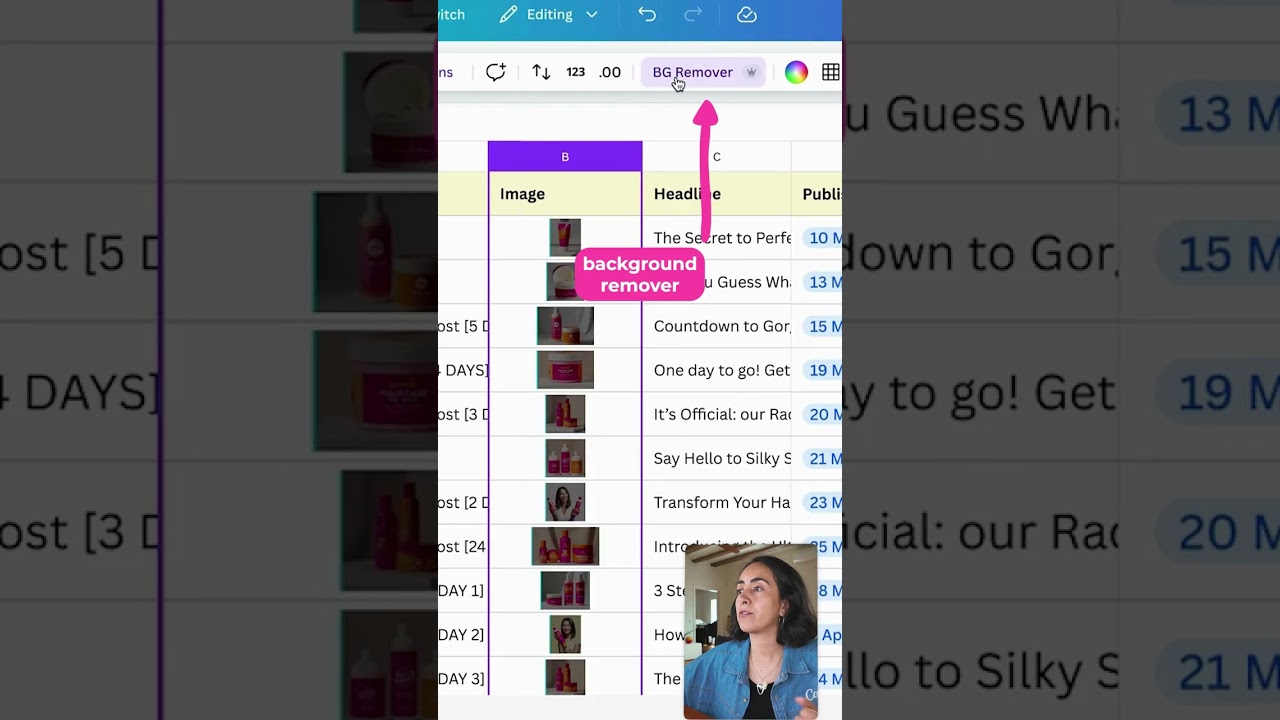Screen dimensions: 1280x720
Task: Select image thumbnail in the DAY 1] row
Action: click(x=565, y=590)
